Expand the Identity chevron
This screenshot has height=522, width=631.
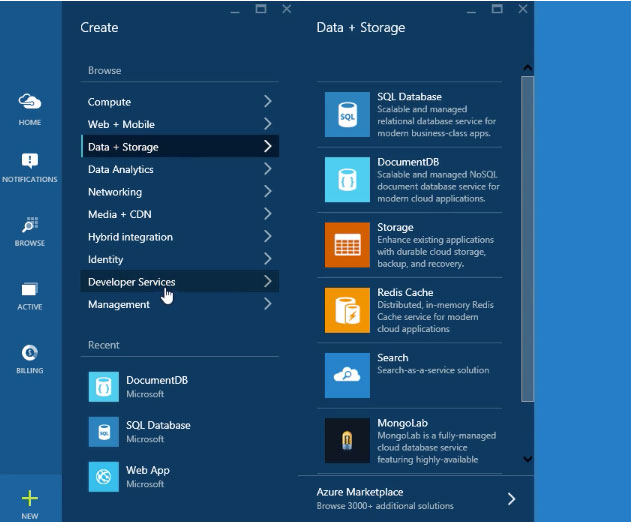[268, 259]
